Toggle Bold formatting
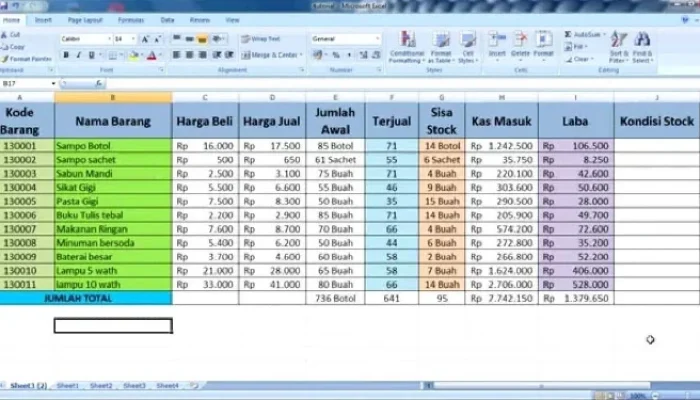Image resolution: width=700 pixels, height=400 pixels. coord(66,55)
